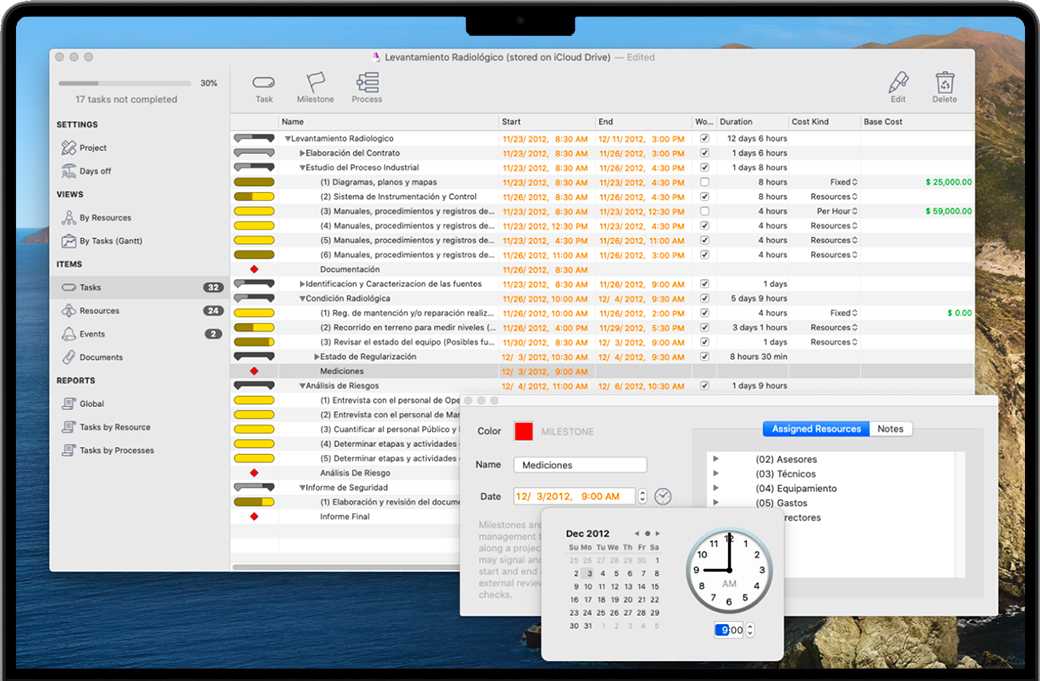Expand the Elaboración del Contrato group
This screenshot has width=1040, height=681.
pos(303,153)
